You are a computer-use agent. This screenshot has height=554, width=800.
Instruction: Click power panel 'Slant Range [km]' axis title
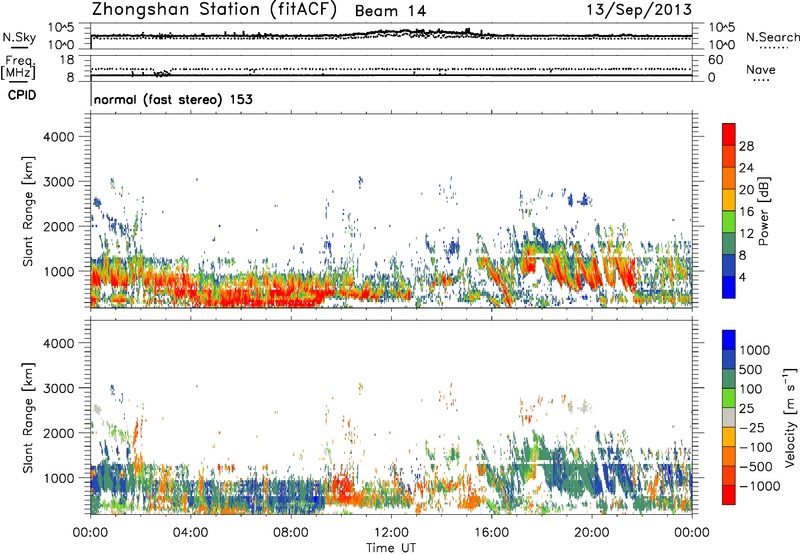pos(28,211)
